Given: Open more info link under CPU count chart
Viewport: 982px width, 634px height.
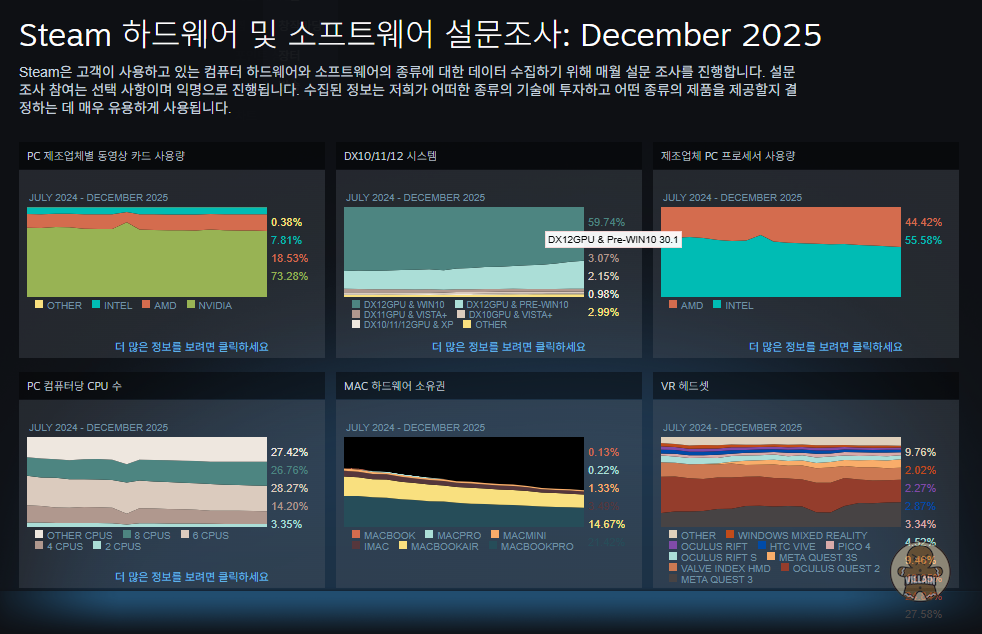Looking at the screenshot, I should coord(191,577).
